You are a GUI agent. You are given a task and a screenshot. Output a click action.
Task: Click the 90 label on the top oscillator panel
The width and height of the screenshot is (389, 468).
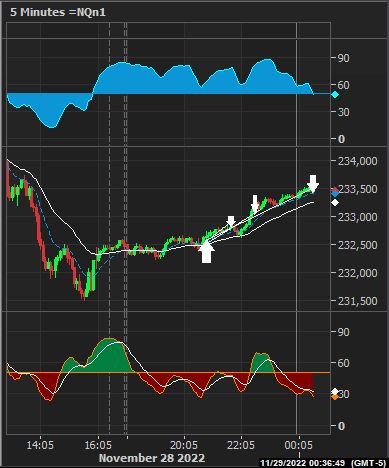click(344, 58)
